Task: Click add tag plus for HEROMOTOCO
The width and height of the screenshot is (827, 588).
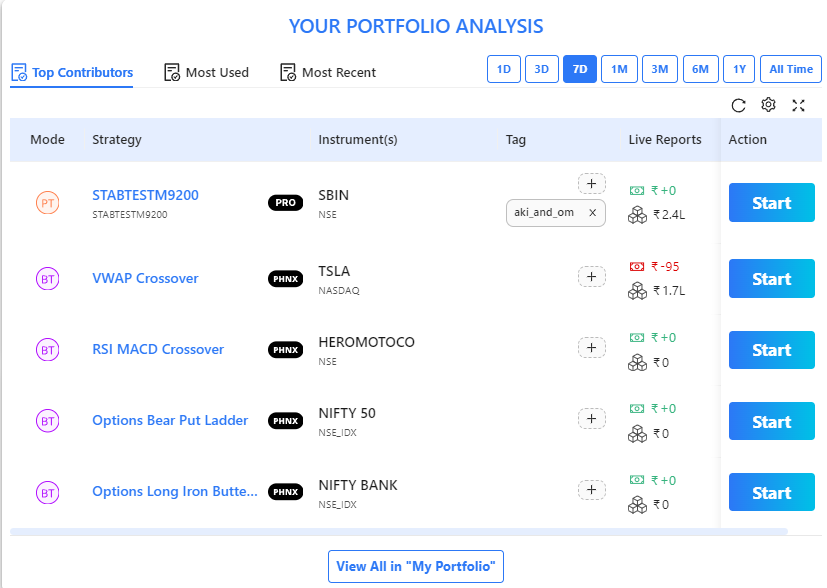Action: tap(591, 348)
